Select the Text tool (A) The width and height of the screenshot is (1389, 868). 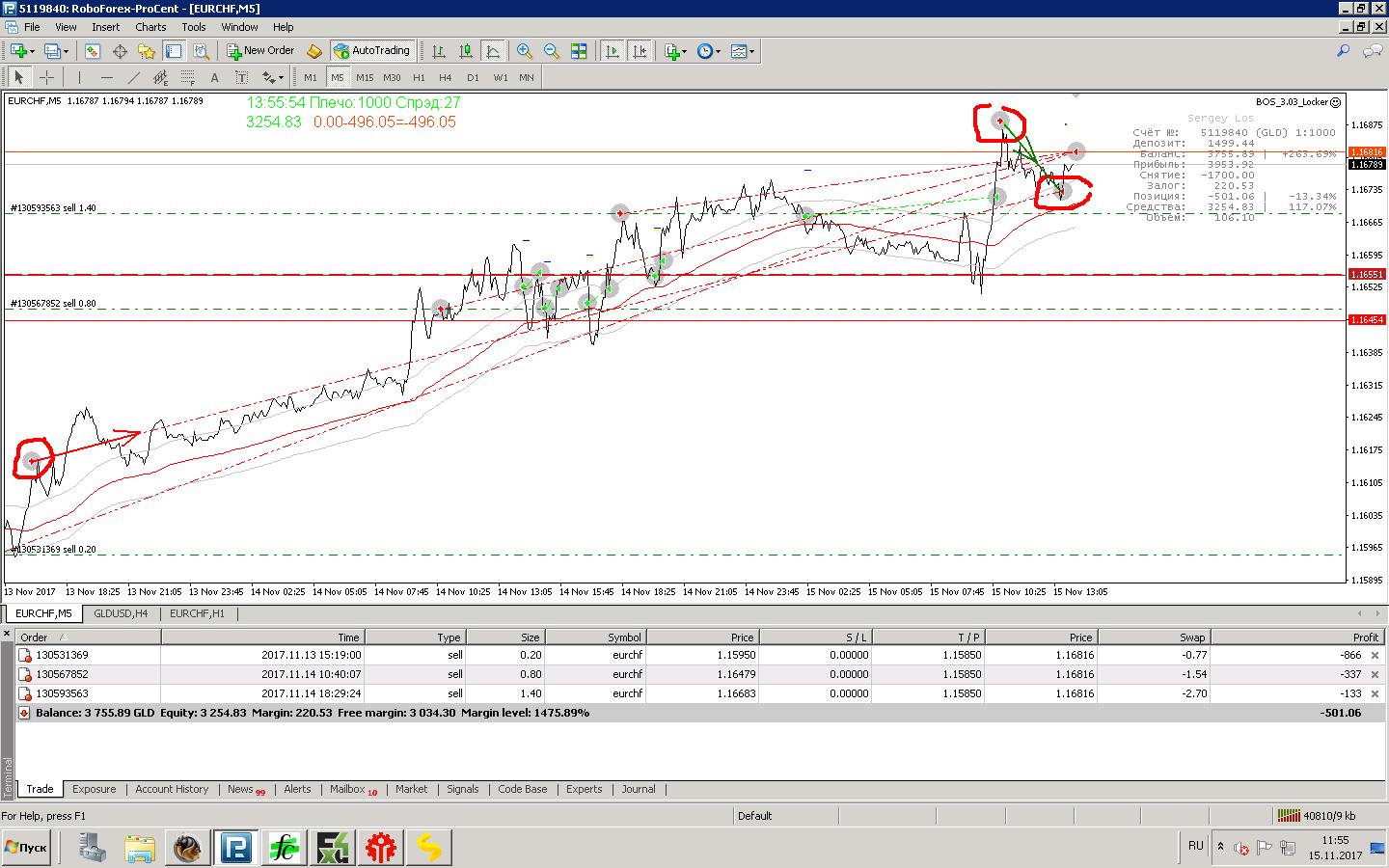(214, 77)
